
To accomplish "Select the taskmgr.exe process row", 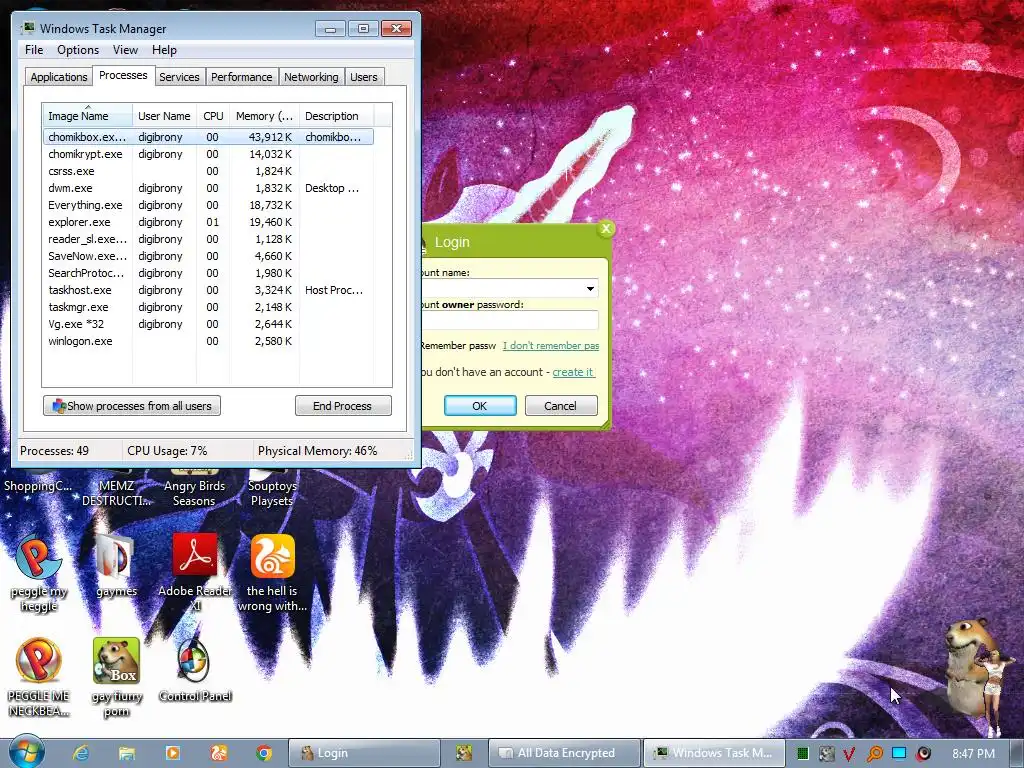I will 208,307.
